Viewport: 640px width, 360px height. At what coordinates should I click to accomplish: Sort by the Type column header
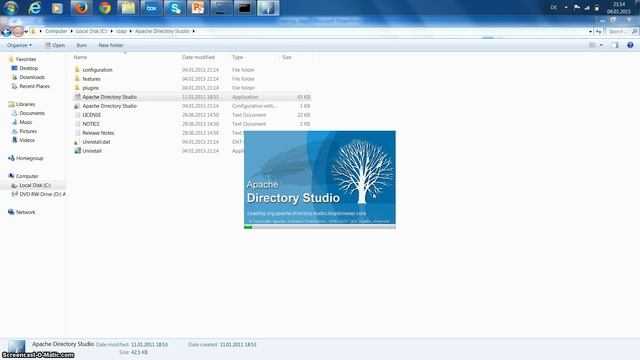(x=238, y=57)
